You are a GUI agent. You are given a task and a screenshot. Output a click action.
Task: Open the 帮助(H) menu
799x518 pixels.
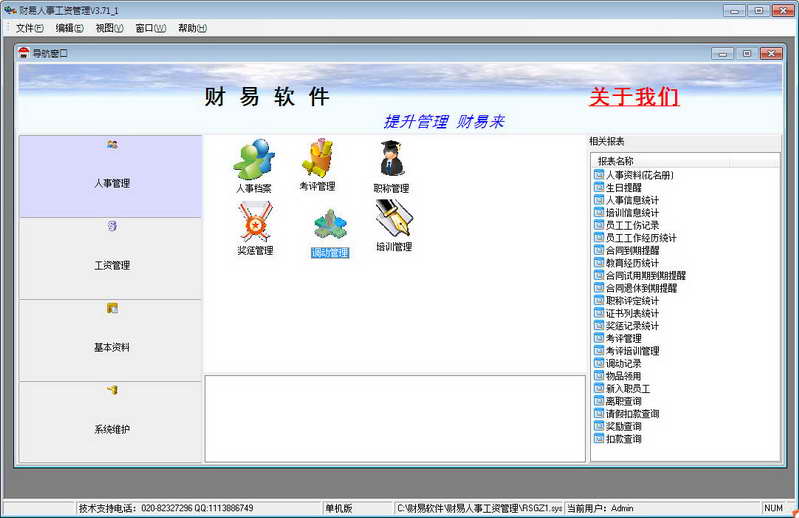tap(192, 28)
